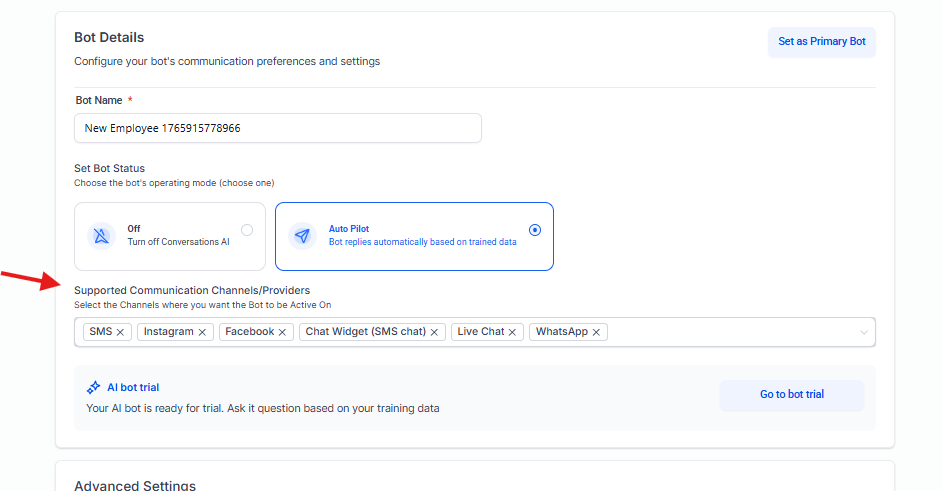
Task: Click the Auto Pilot title text
Action: [349, 229]
